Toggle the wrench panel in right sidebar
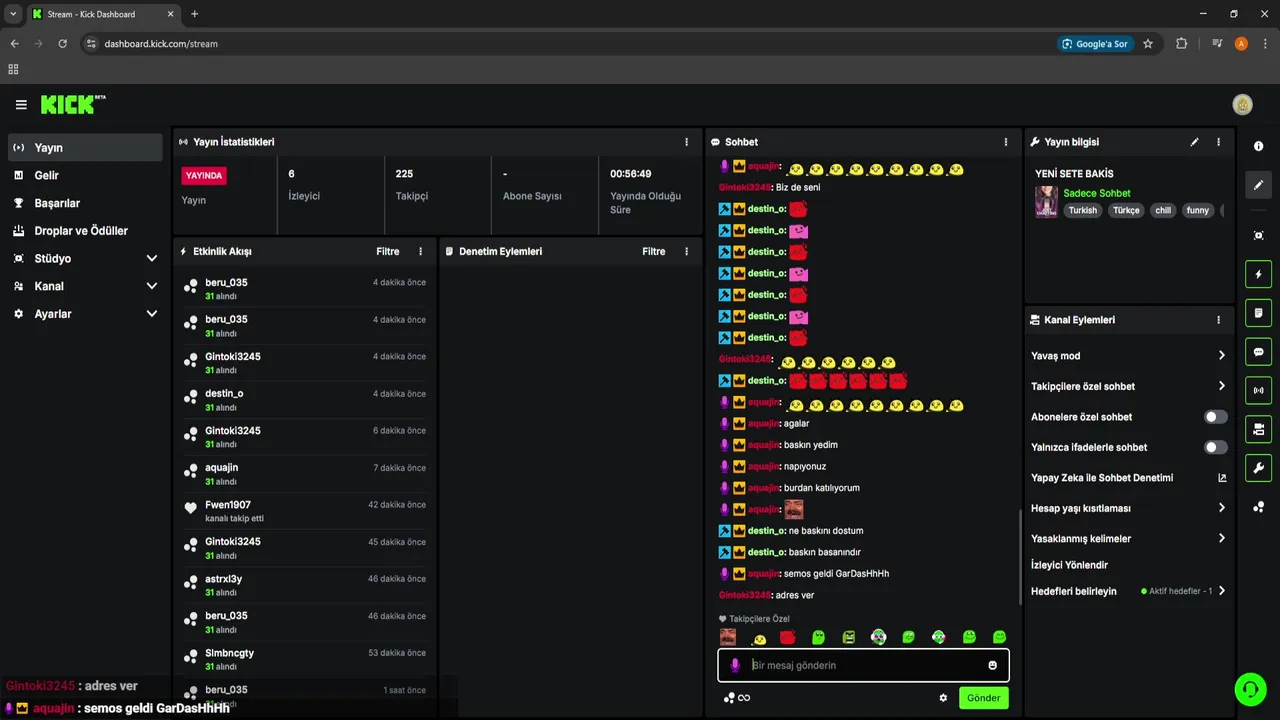This screenshot has height=720, width=1280. (x=1258, y=468)
